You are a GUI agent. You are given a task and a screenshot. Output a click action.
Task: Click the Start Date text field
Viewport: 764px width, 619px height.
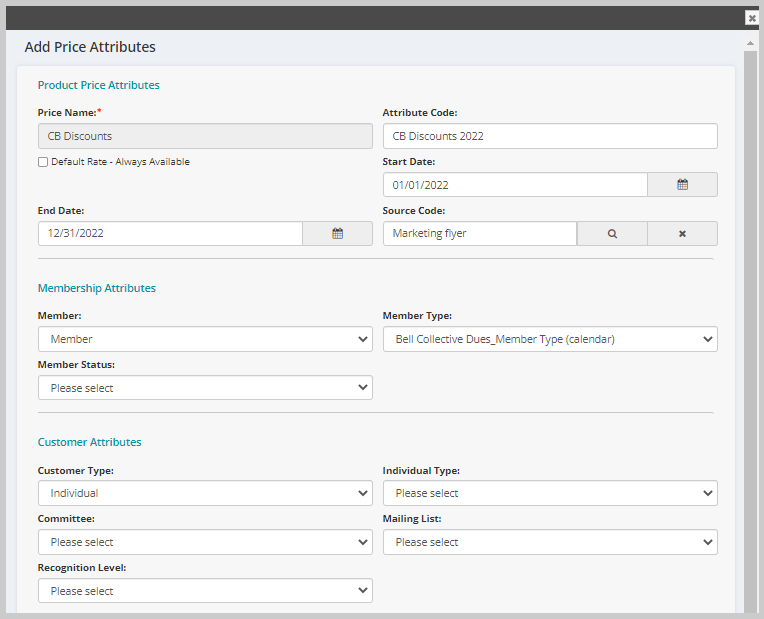tap(515, 185)
